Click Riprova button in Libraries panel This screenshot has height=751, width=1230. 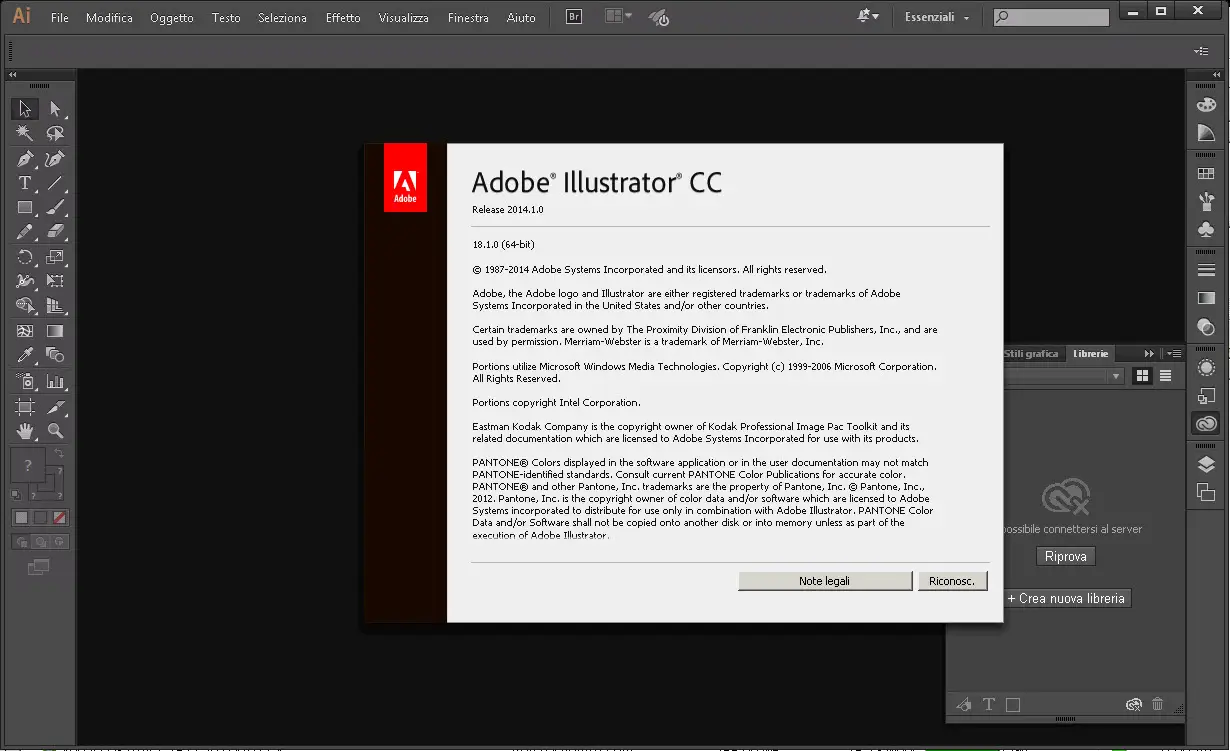(1065, 556)
